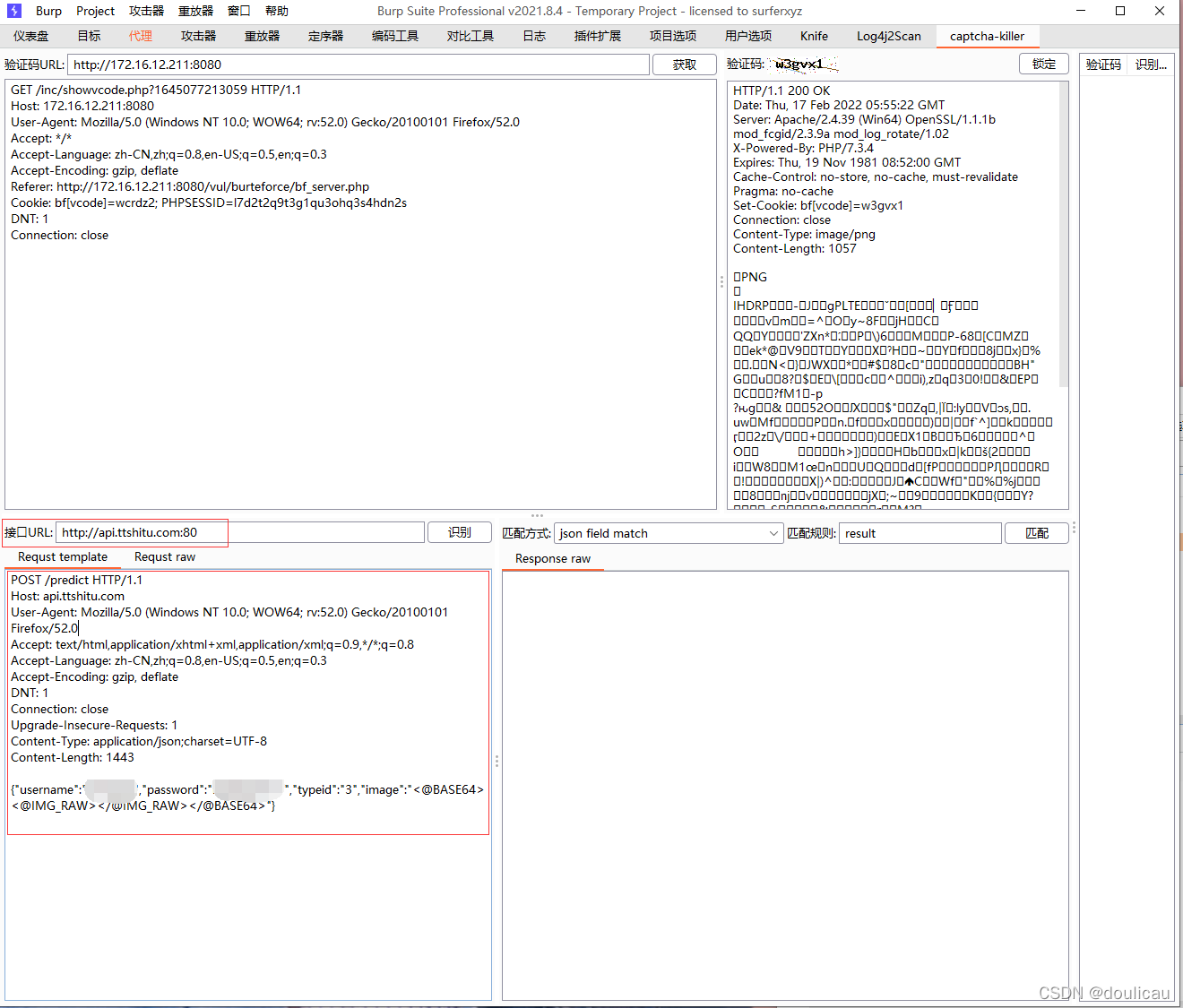Switch to the 对比工具 tab
This screenshot has width=1183, height=1008.
point(471,36)
